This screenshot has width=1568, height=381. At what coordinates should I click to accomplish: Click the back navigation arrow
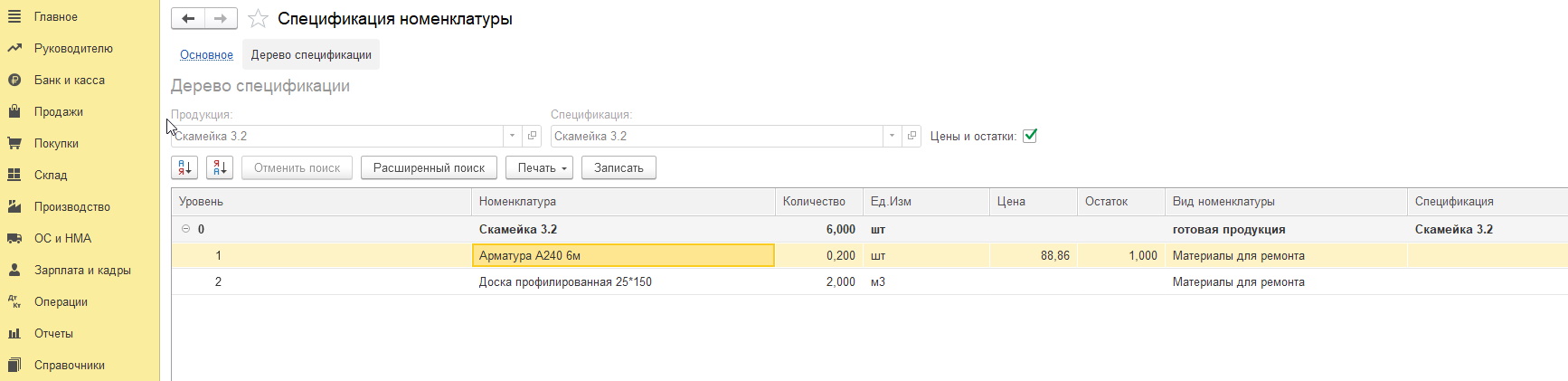pos(188,18)
